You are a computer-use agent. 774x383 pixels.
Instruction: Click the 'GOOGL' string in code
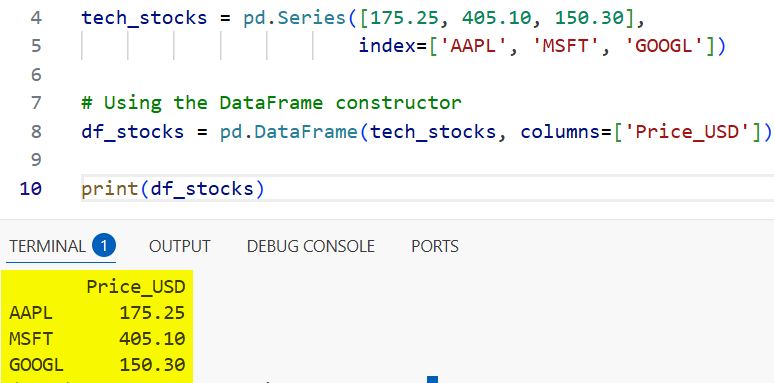[665, 46]
